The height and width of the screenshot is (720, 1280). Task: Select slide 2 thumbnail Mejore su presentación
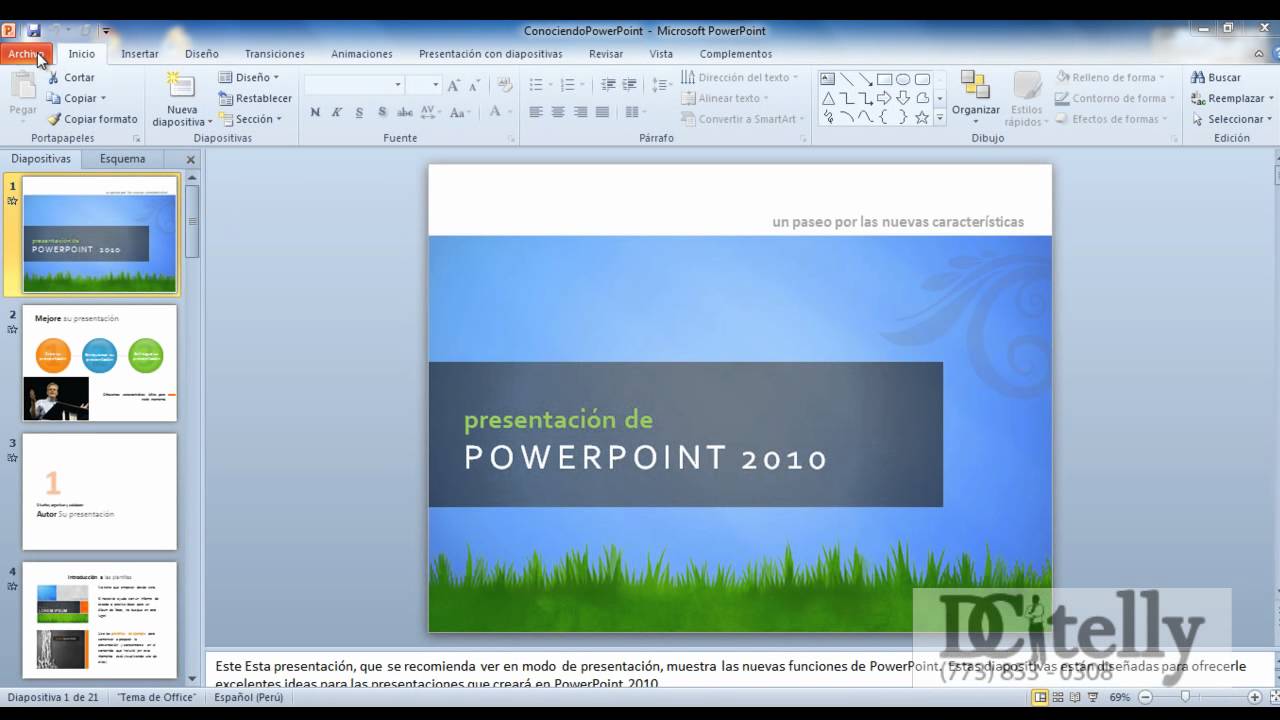pyautogui.click(x=100, y=363)
